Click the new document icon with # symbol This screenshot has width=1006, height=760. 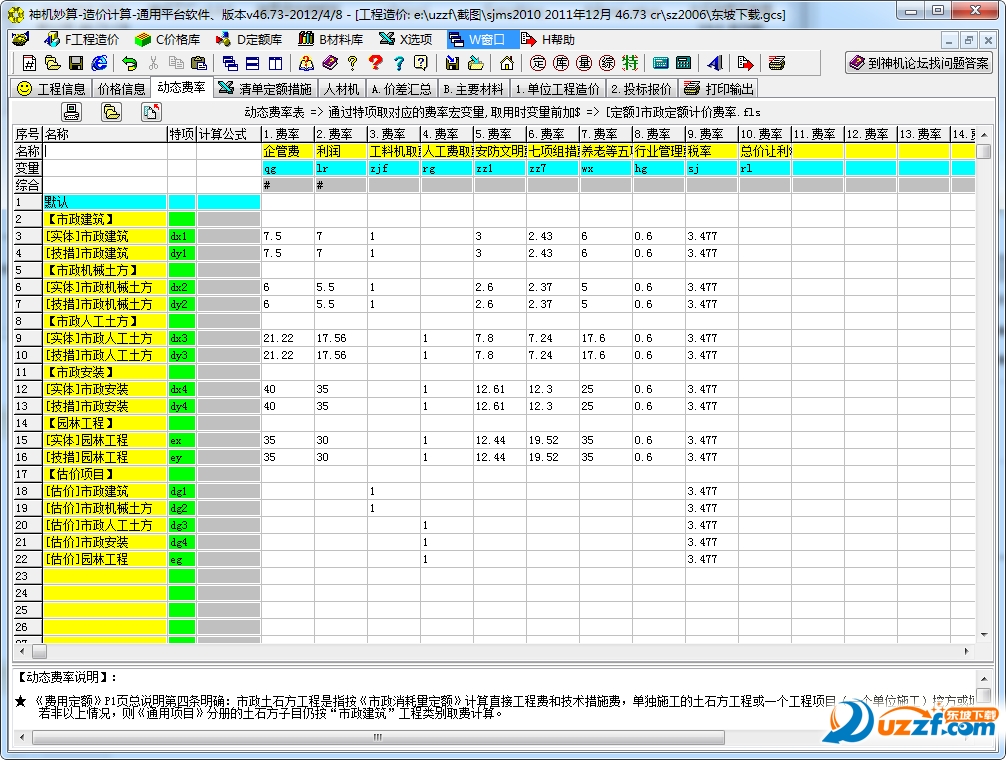pos(29,63)
